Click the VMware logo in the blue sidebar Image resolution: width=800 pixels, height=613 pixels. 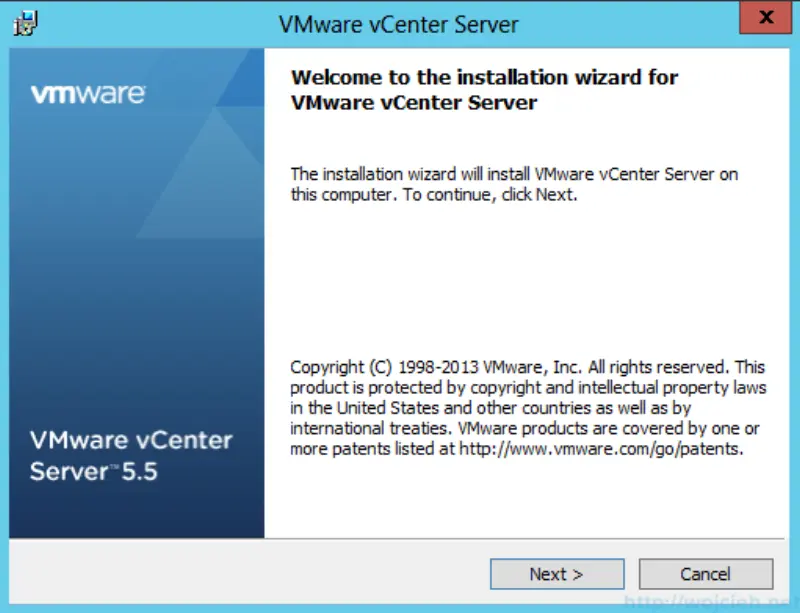click(x=85, y=91)
